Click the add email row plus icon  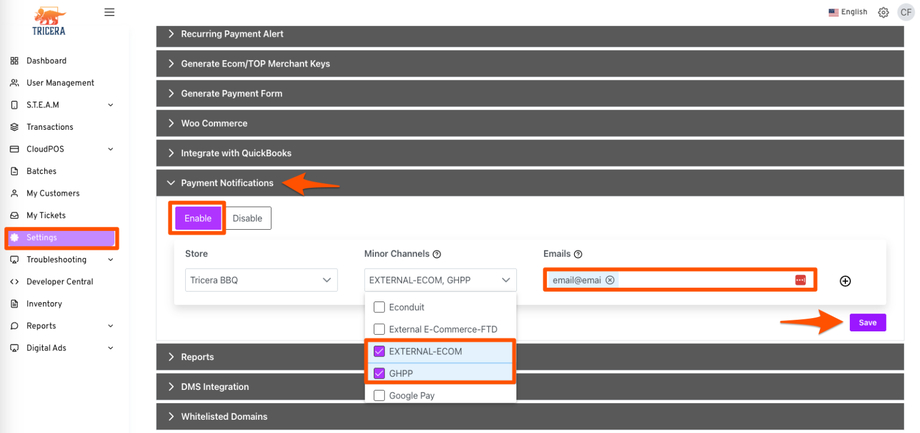[845, 281]
